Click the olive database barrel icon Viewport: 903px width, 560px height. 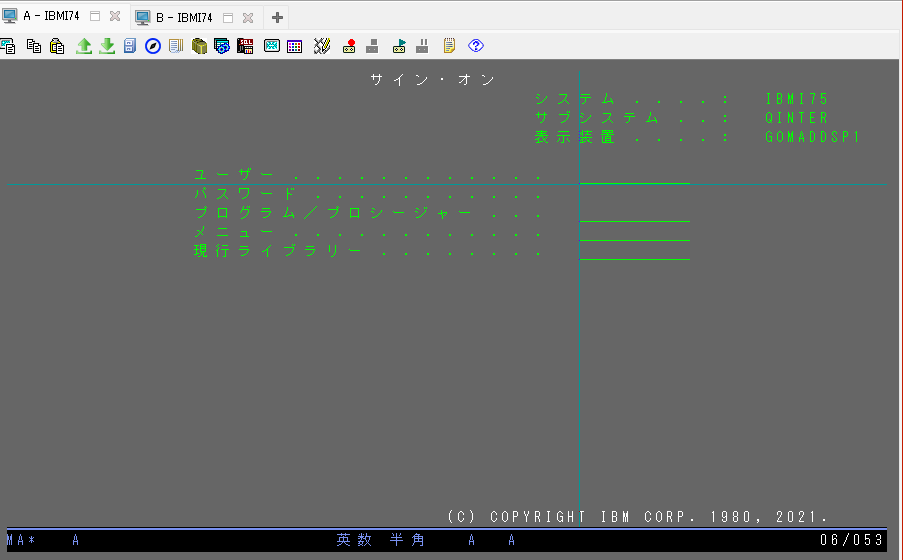point(199,46)
